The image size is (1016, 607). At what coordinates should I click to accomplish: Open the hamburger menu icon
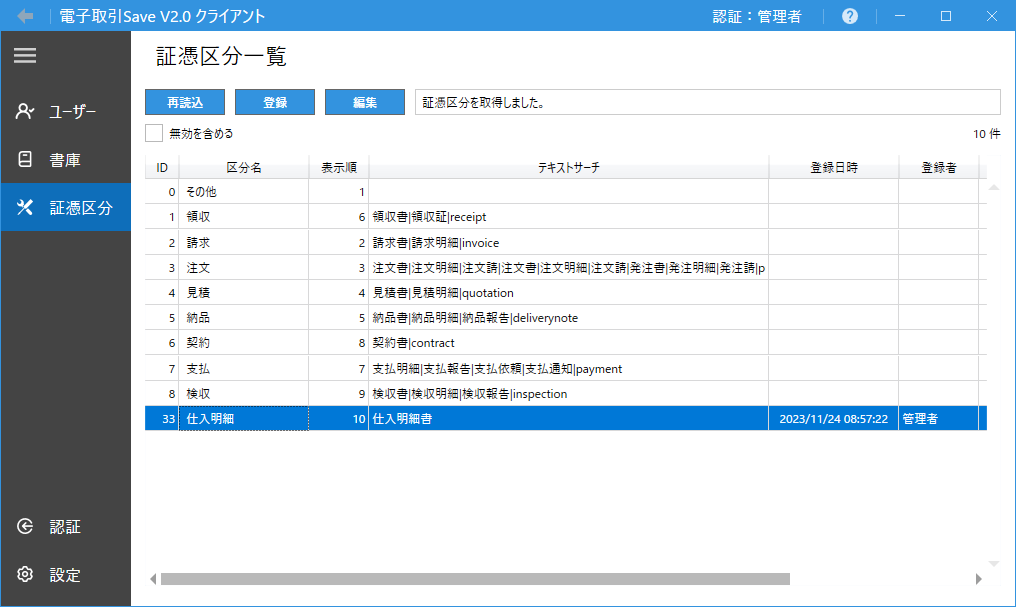tap(25, 56)
